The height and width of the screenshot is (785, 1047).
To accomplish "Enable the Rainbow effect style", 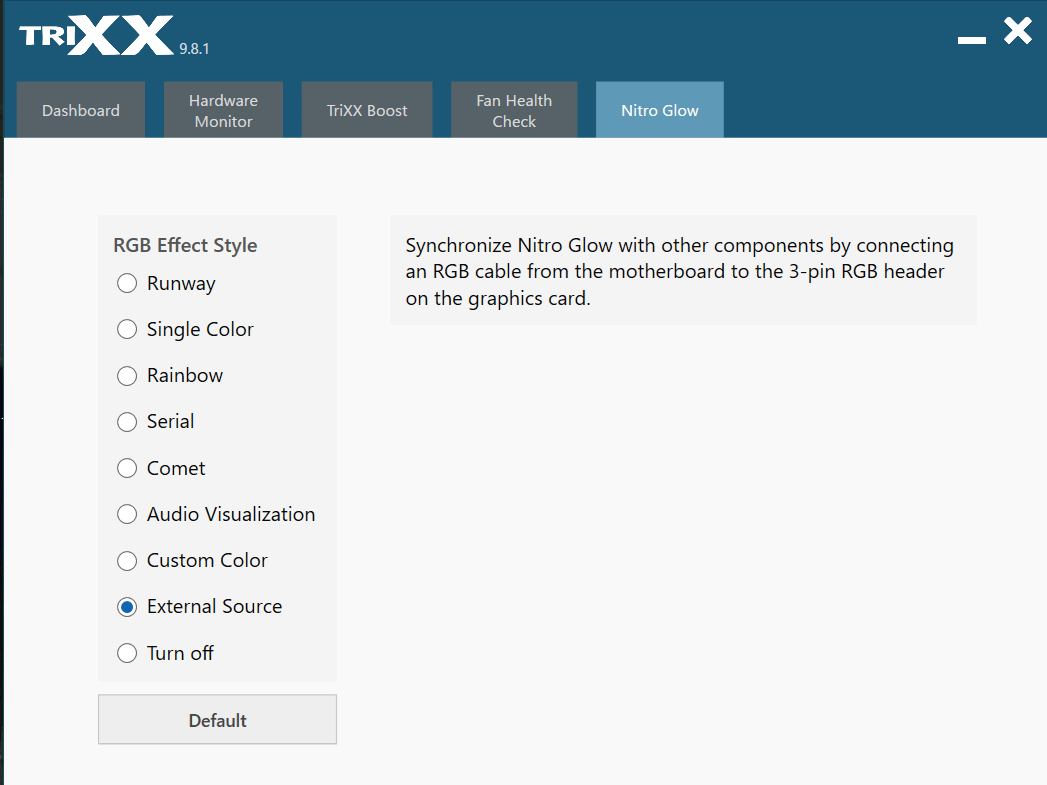I will 127,376.
